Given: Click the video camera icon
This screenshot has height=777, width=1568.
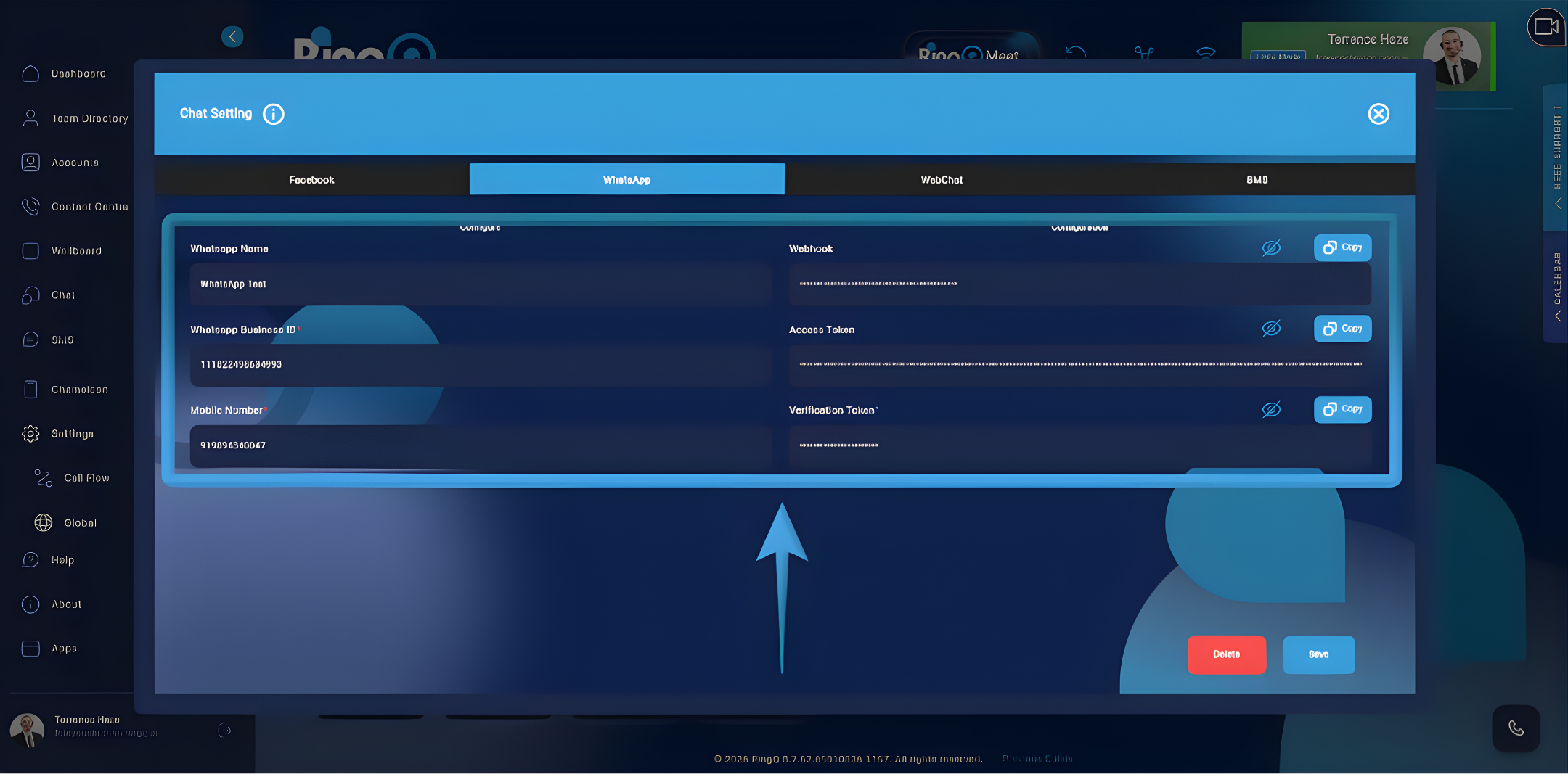Looking at the screenshot, I should coord(1545,28).
